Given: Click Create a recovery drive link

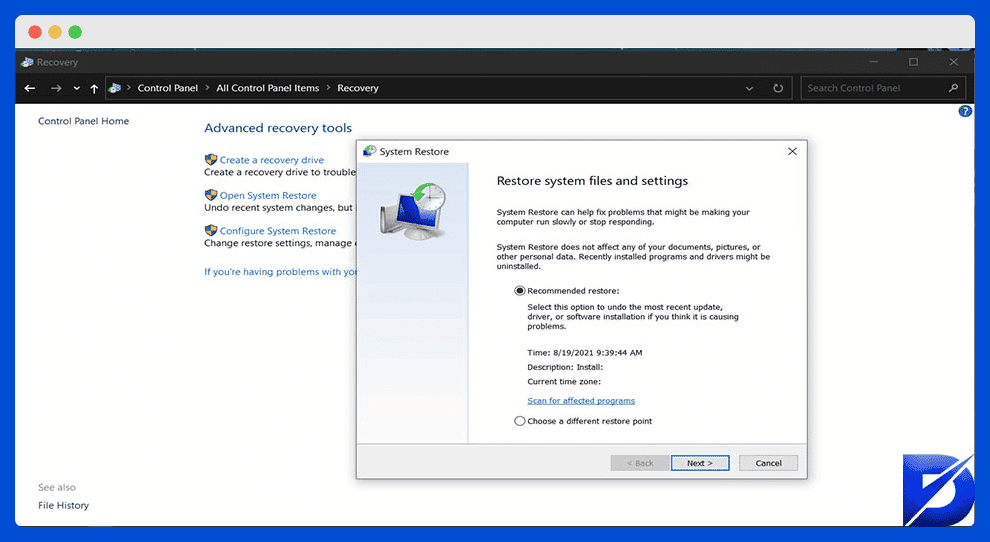Looking at the screenshot, I should (271, 160).
